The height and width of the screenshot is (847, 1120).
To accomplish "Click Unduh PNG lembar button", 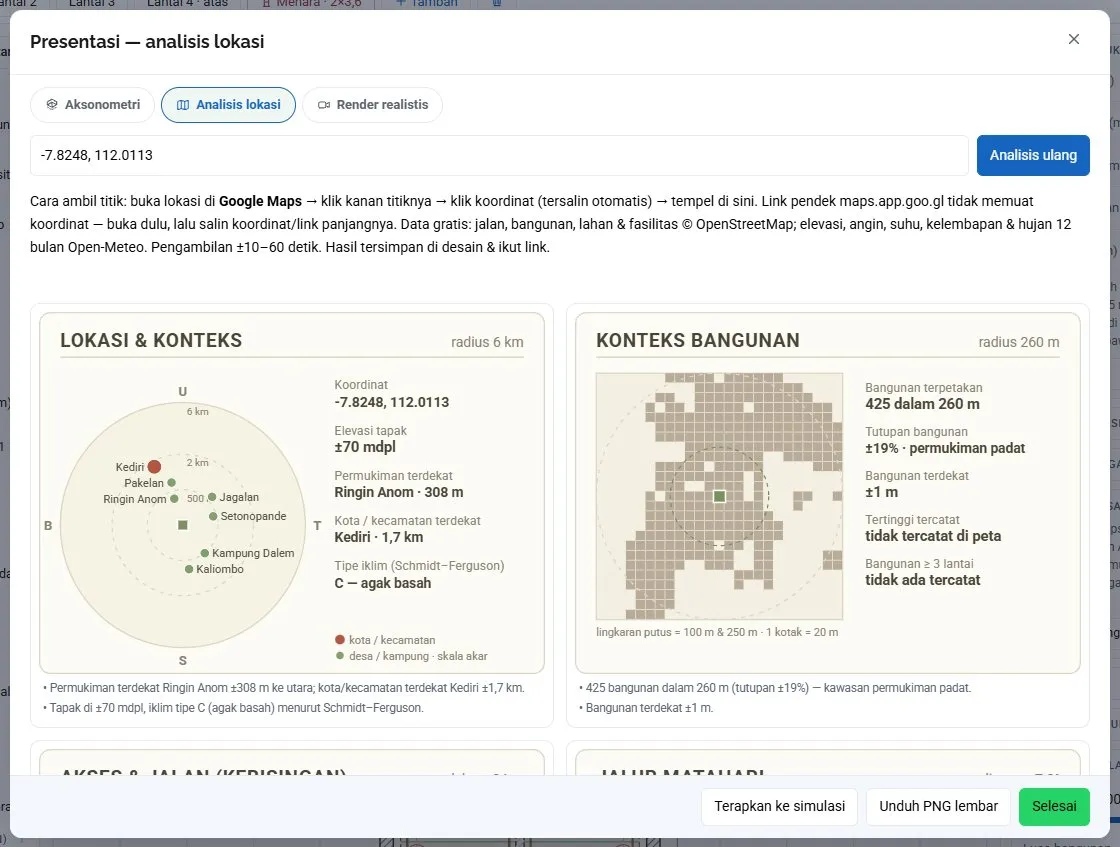I will click(939, 806).
